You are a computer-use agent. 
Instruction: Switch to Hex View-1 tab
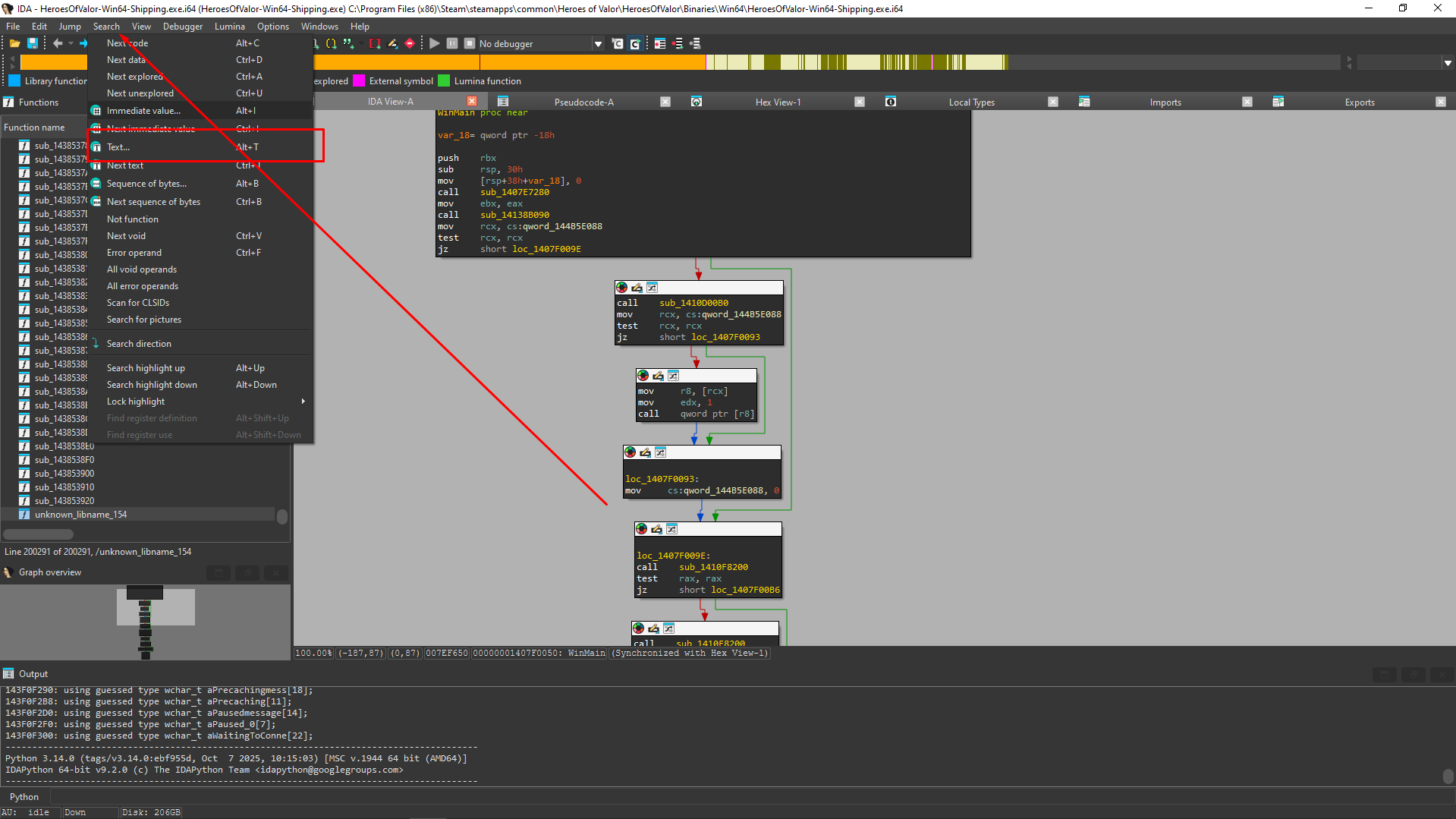tap(778, 102)
